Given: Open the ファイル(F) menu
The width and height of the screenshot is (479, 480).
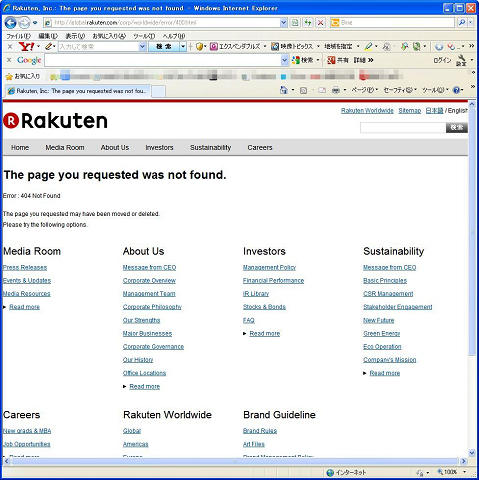Looking at the screenshot, I should coord(19,36).
